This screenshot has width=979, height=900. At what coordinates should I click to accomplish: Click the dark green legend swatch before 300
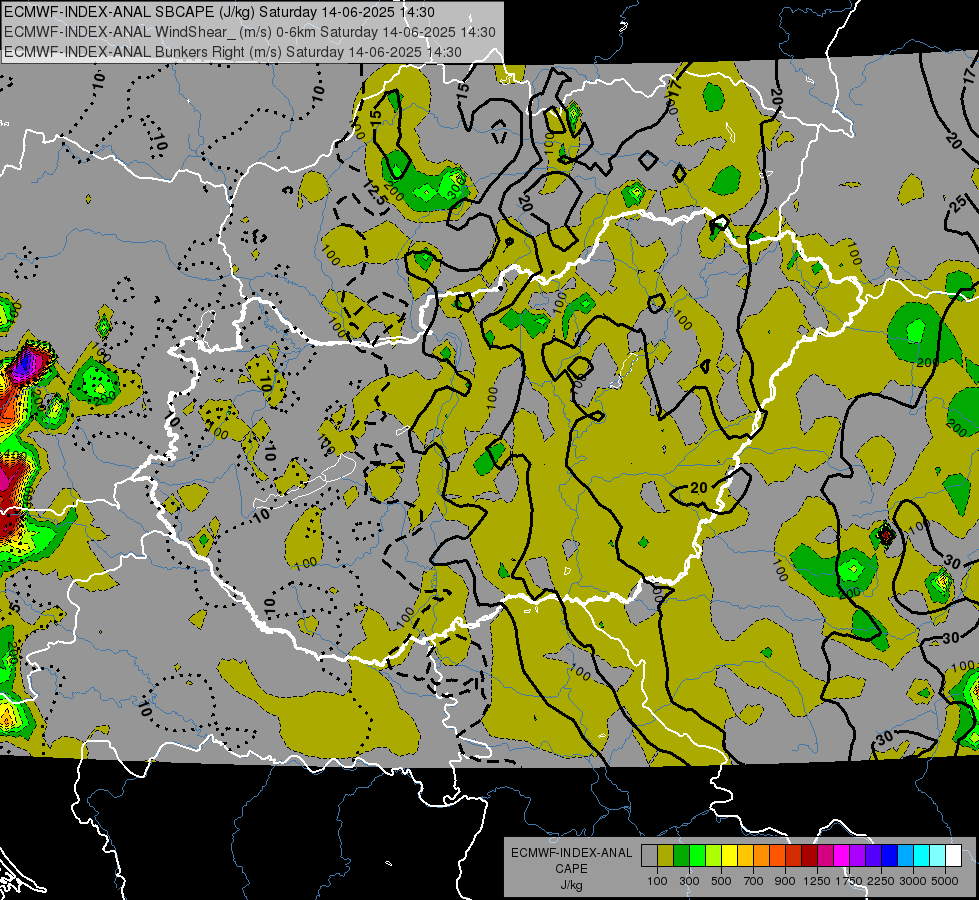point(681,856)
